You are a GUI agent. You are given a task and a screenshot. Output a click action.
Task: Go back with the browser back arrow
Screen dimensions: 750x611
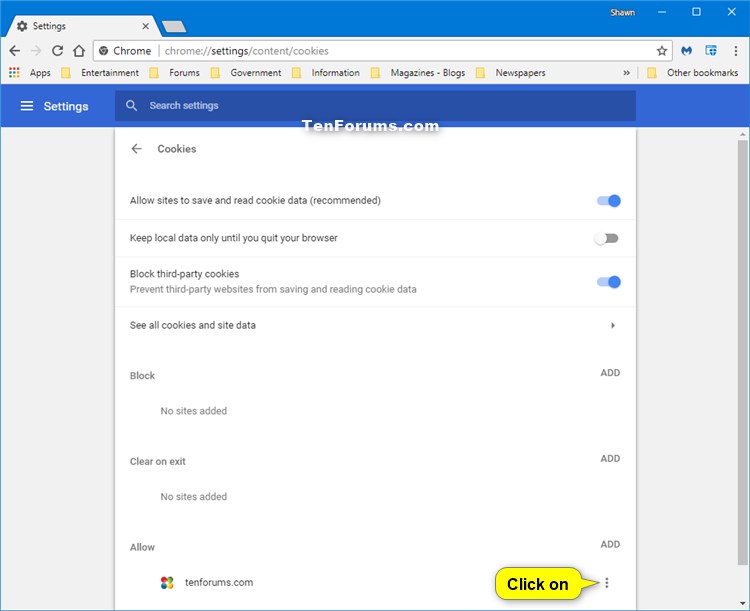click(15, 51)
